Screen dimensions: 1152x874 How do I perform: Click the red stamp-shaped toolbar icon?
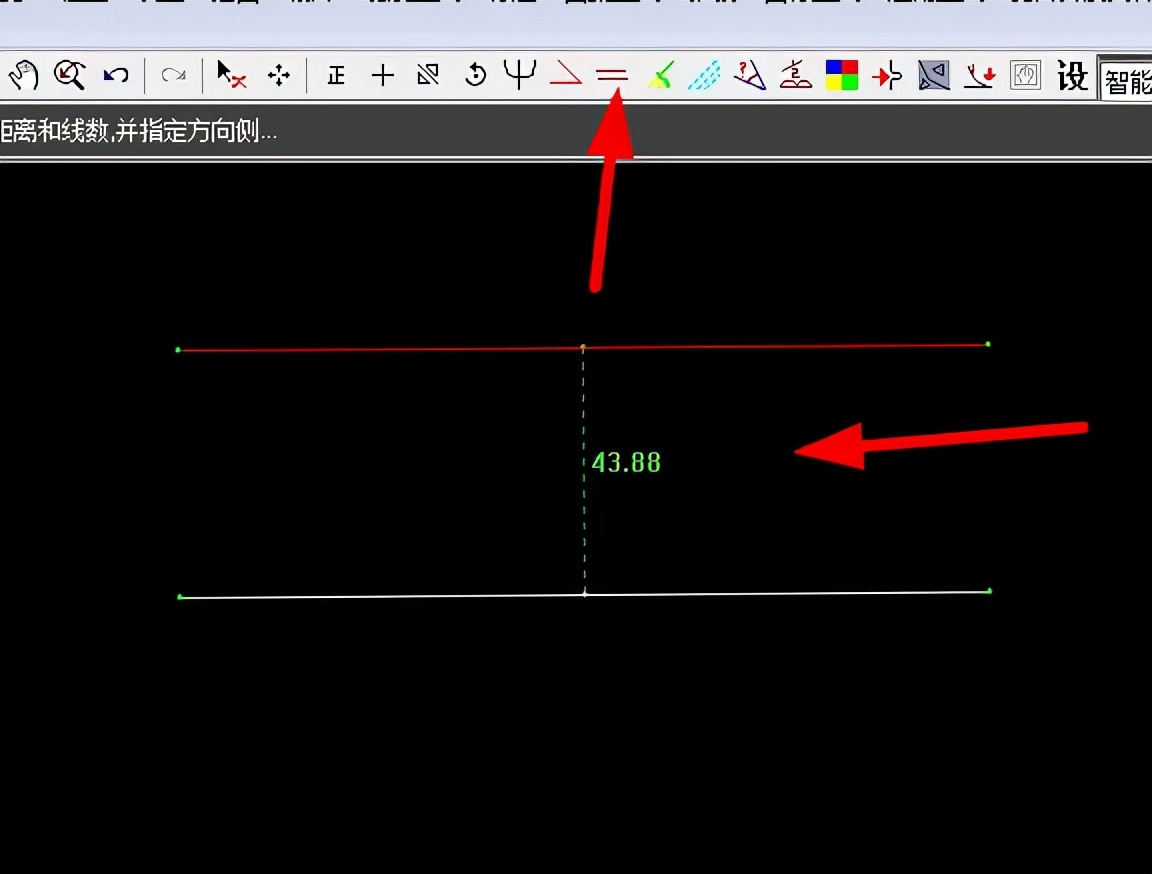(x=796, y=75)
